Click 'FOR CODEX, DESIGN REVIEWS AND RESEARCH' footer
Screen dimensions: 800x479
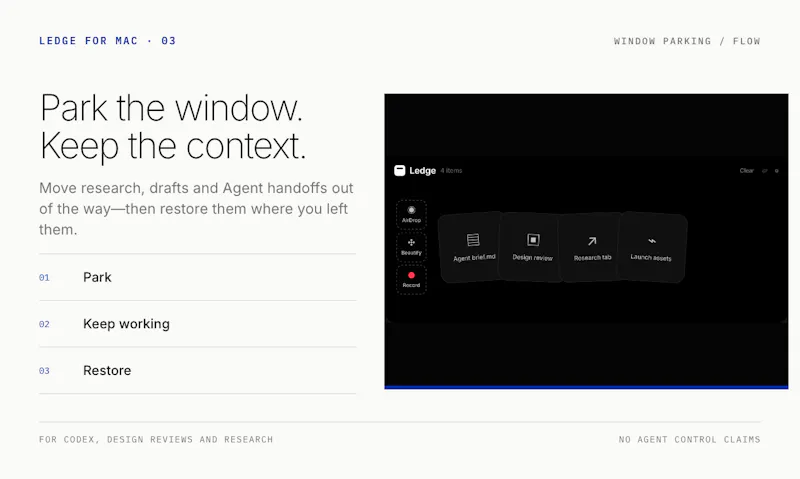point(156,439)
